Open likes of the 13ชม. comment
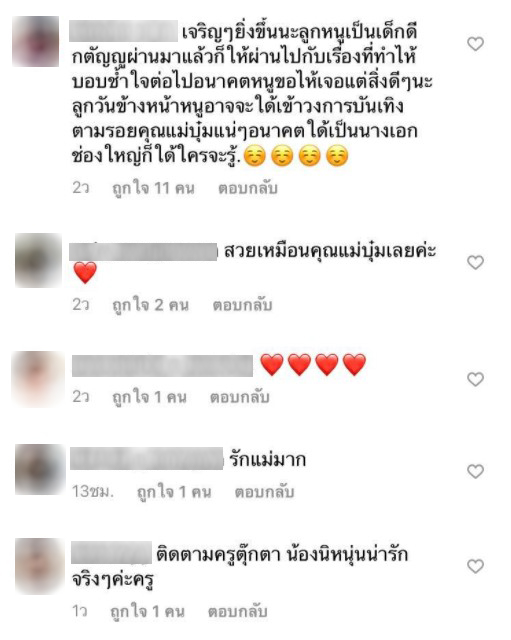 (174, 492)
